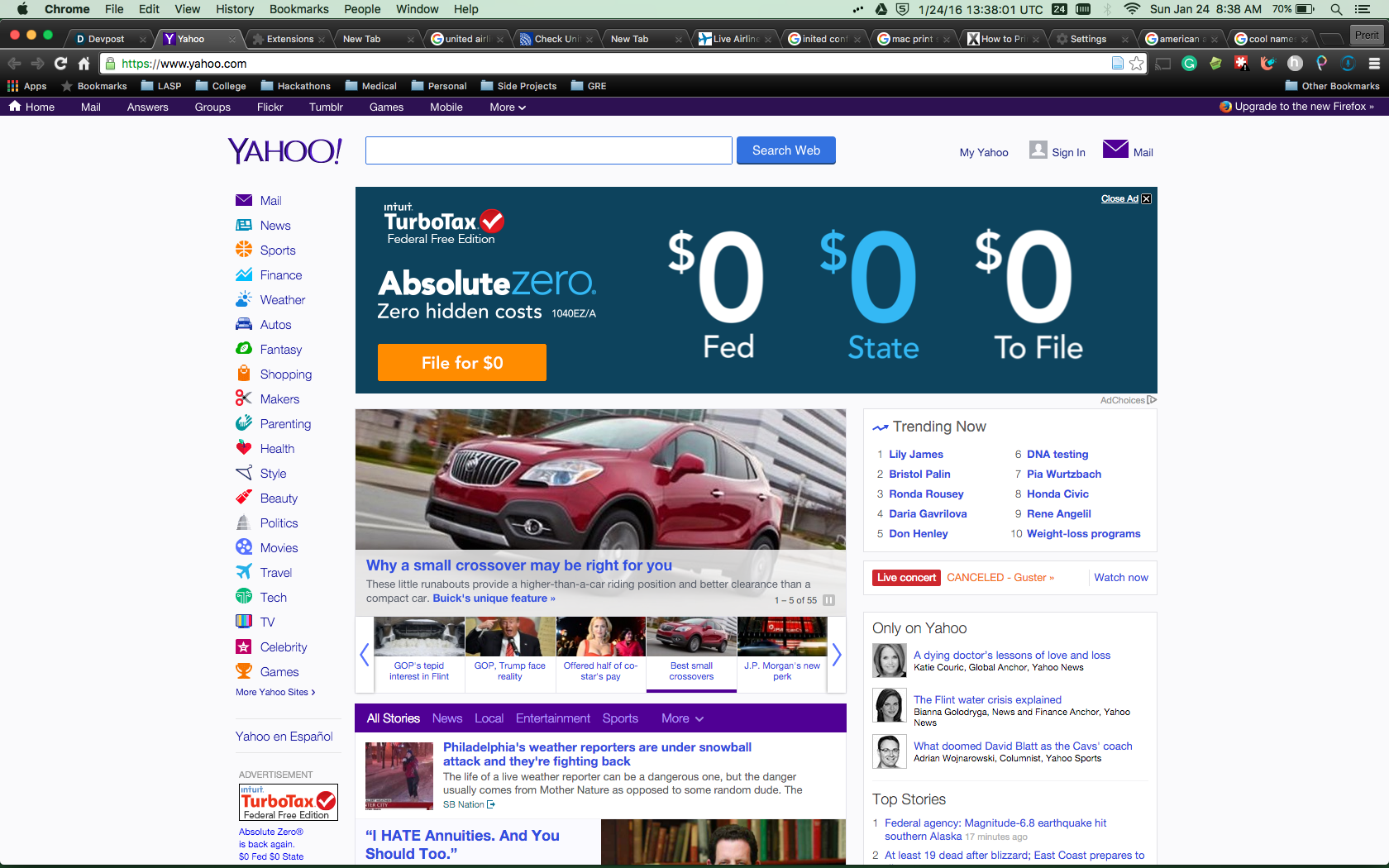Open the Hackathons bookmarks folder
1389x868 pixels.
coord(295,86)
